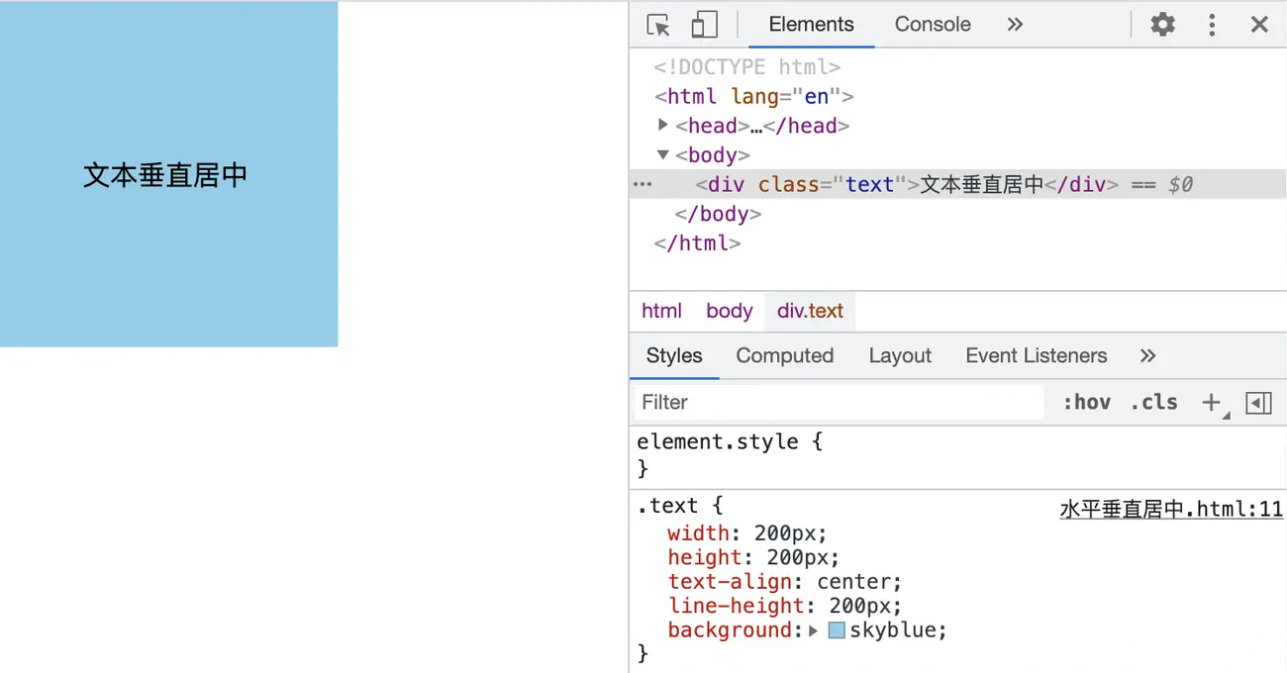Collapse the body element node
This screenshot has width=1287, height=673.
click(x=663, y=155)
